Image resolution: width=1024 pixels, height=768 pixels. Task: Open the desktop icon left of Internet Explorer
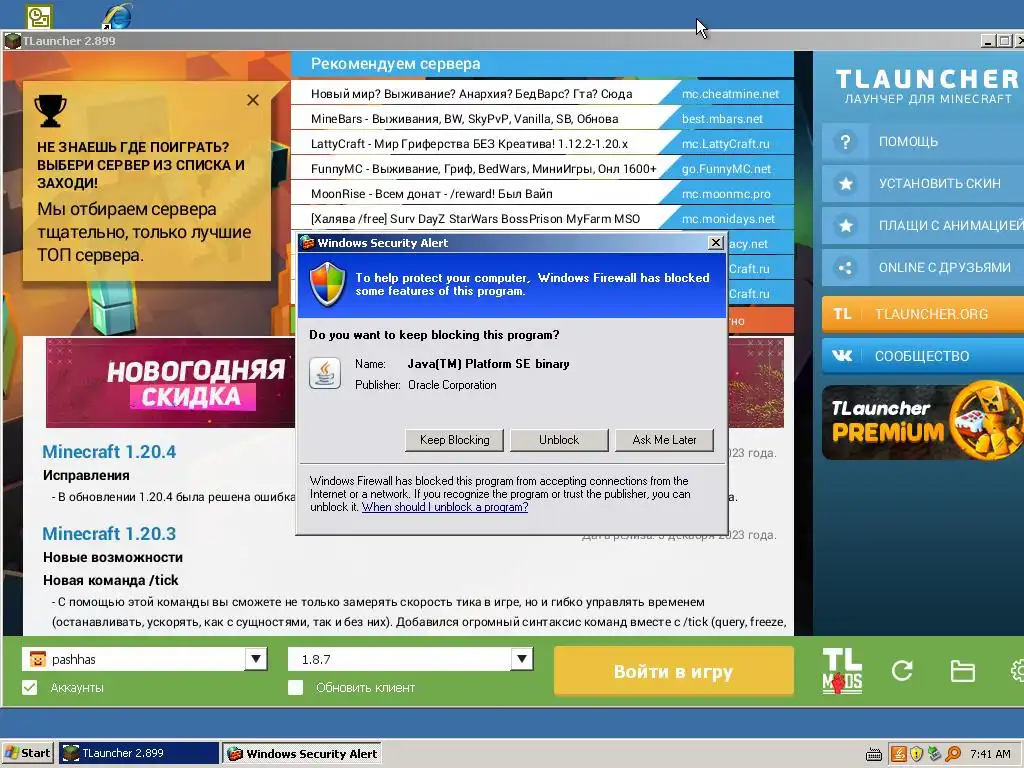(39, 17)
